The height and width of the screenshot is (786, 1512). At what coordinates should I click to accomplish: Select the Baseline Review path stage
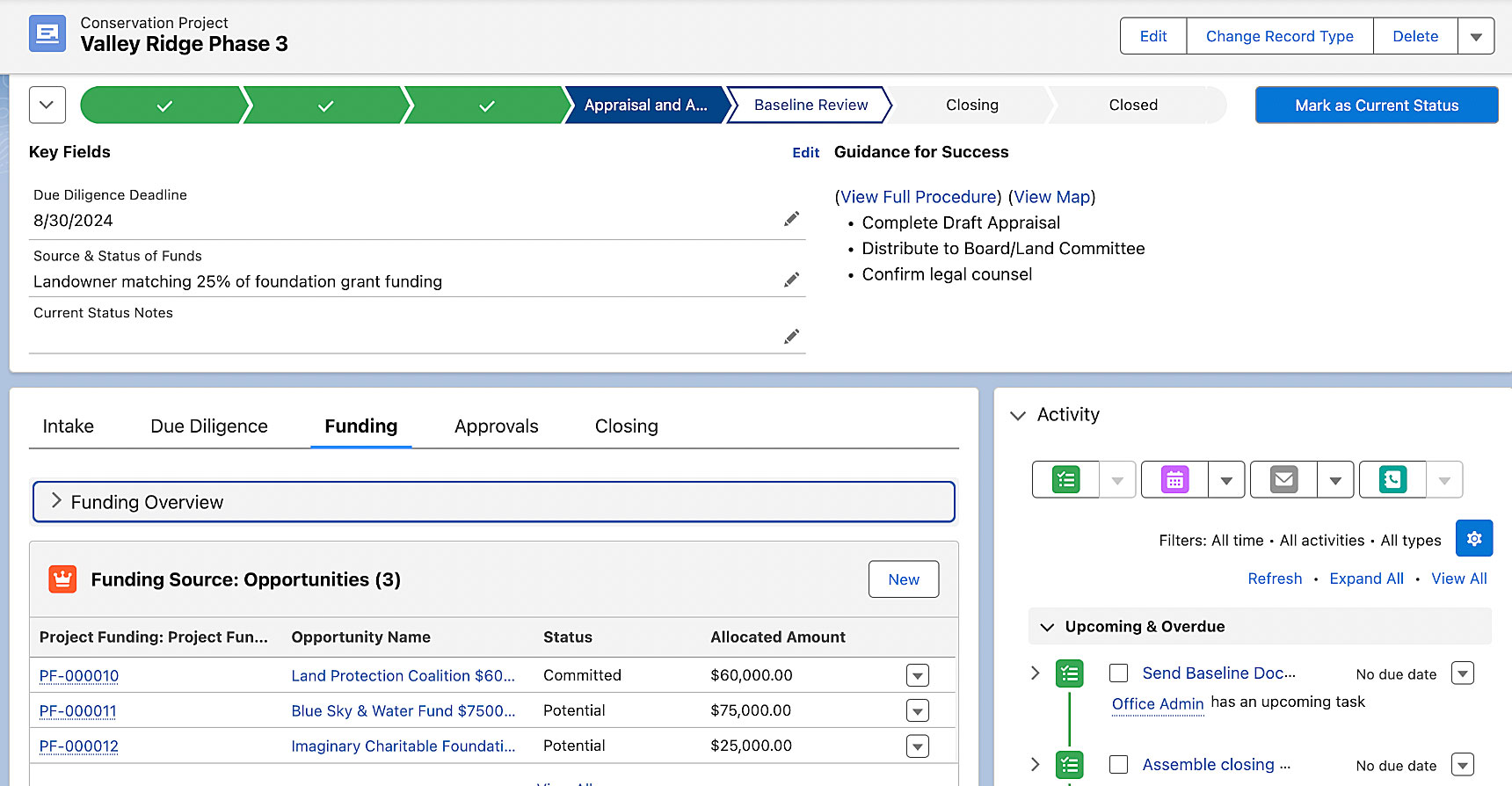coord(811,106)
